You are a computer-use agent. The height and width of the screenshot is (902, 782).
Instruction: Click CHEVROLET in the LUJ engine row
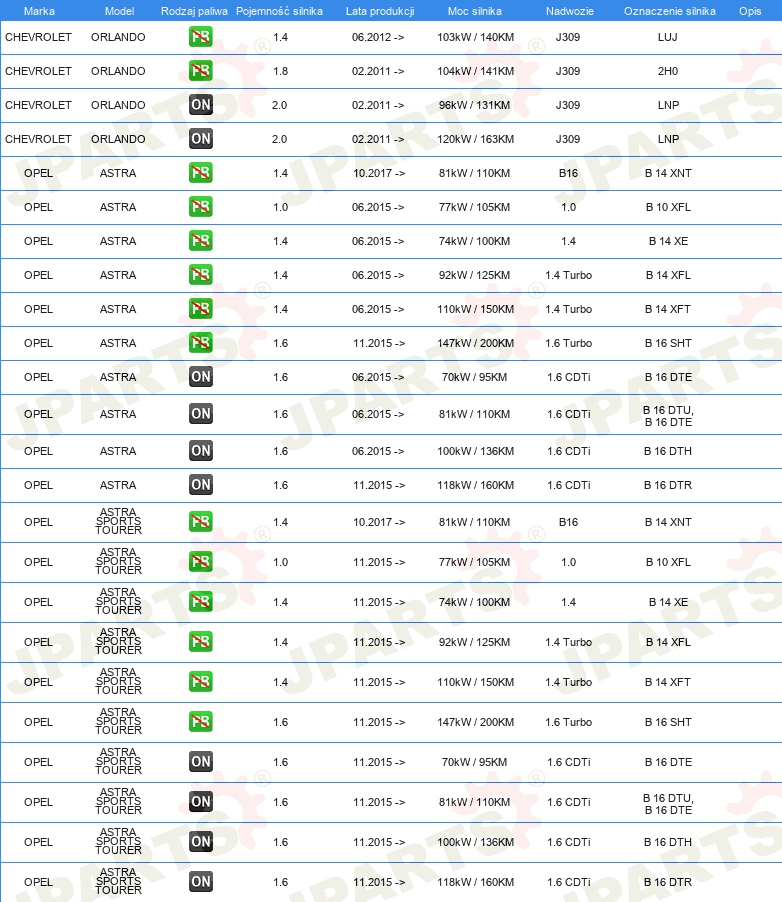coord(38,37)
